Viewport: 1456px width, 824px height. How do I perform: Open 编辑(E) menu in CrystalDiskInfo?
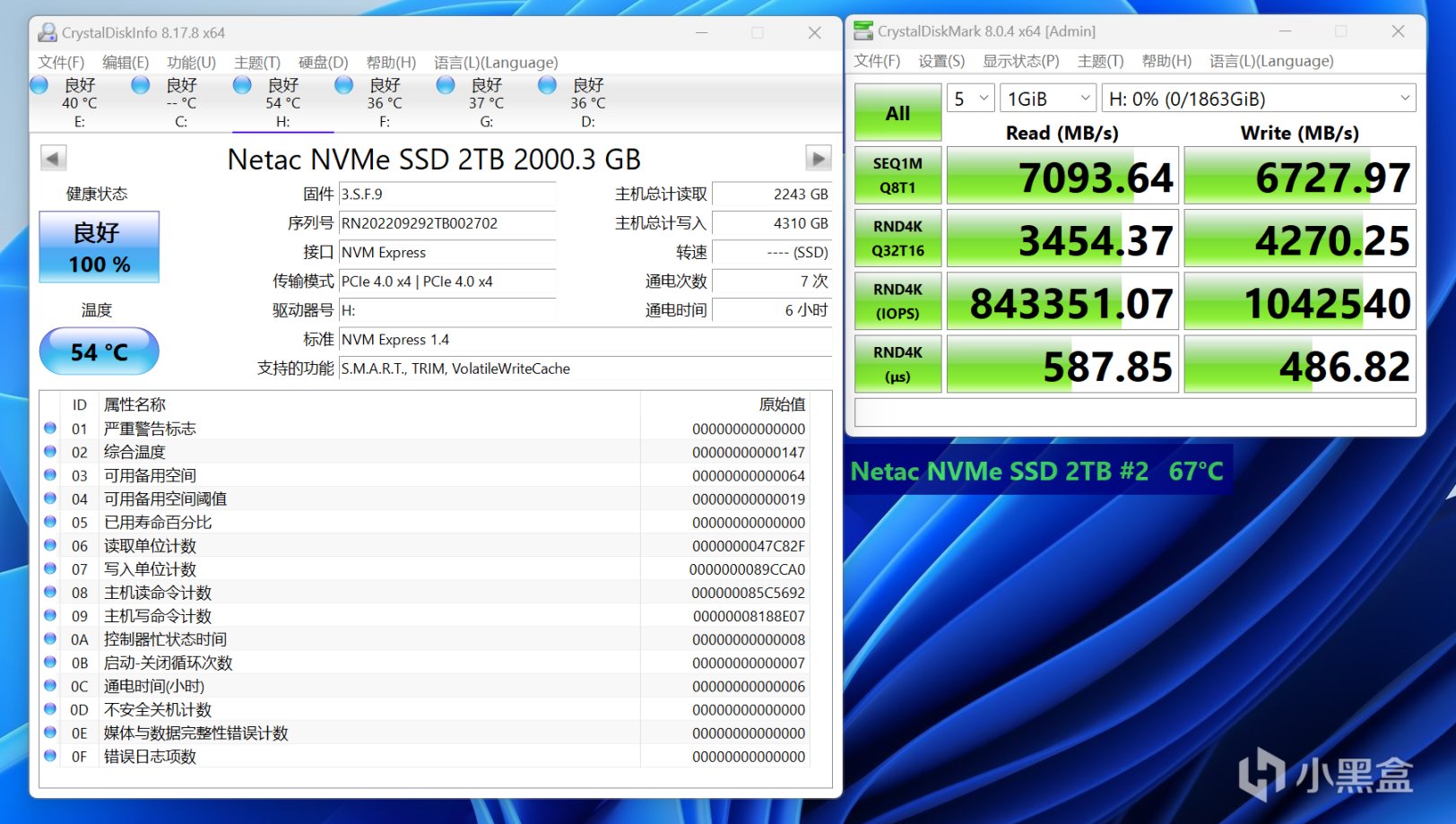click(126, 62)
